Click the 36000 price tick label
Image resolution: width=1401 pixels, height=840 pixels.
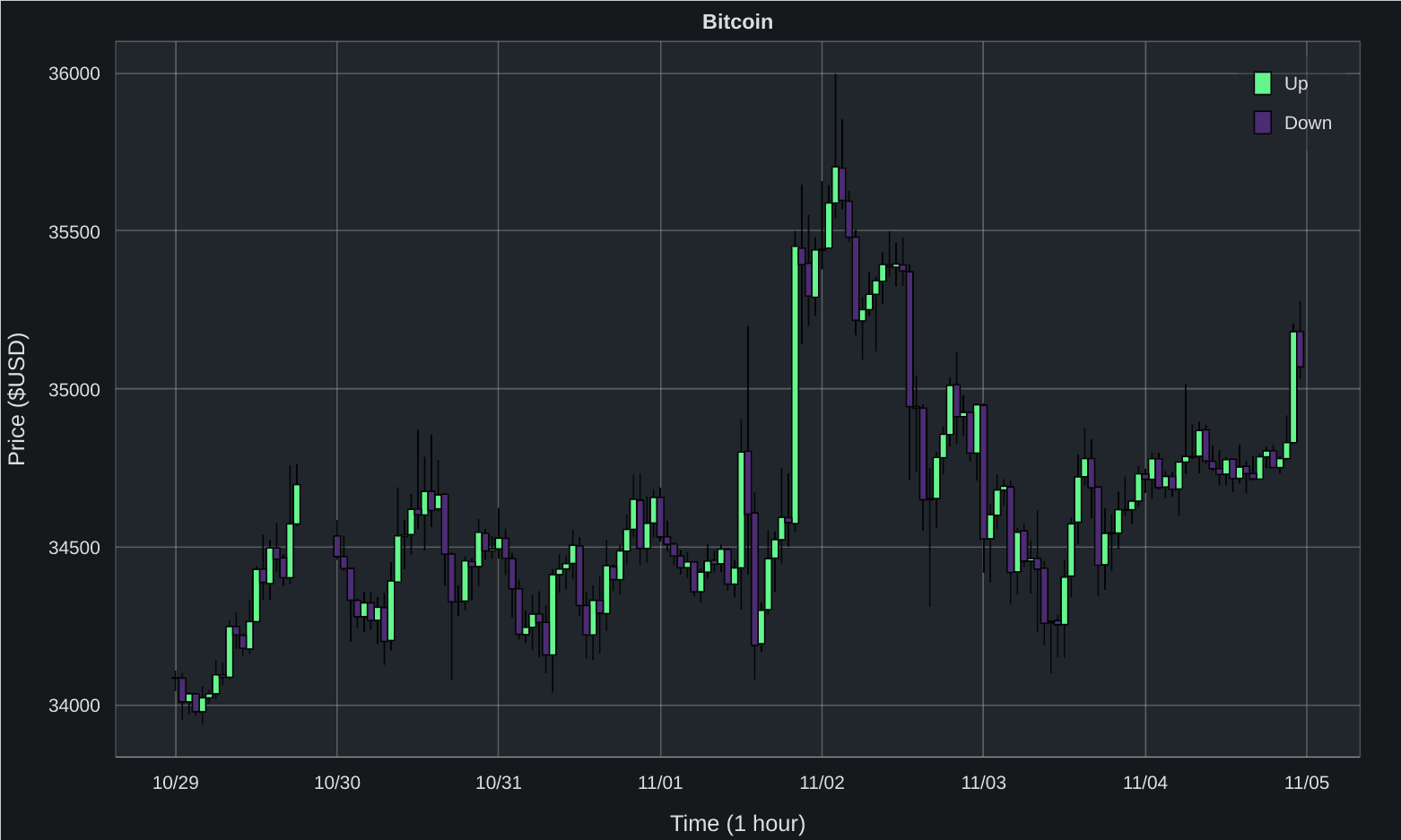[74, 74]
